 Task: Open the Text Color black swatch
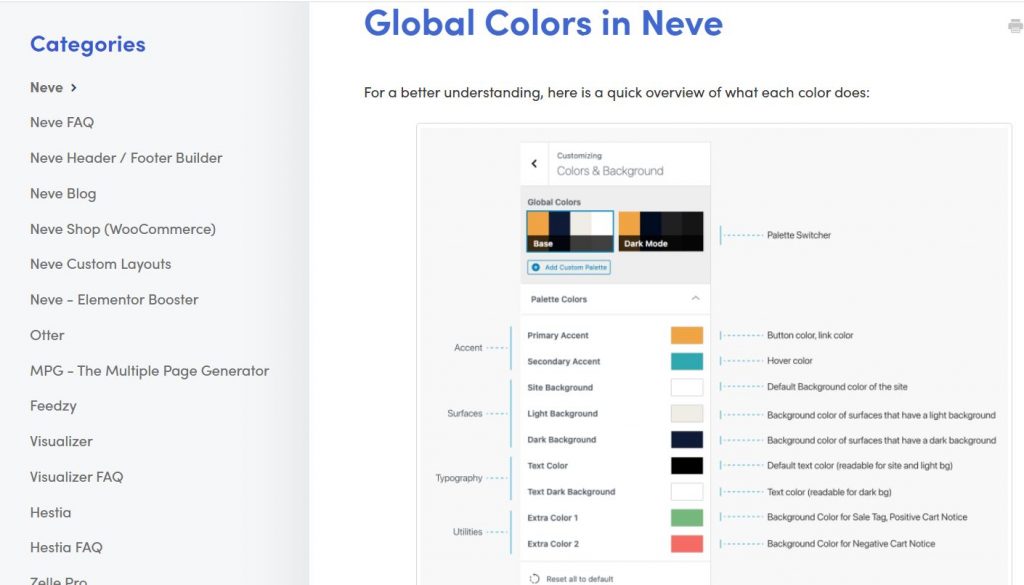pos(686,466)
